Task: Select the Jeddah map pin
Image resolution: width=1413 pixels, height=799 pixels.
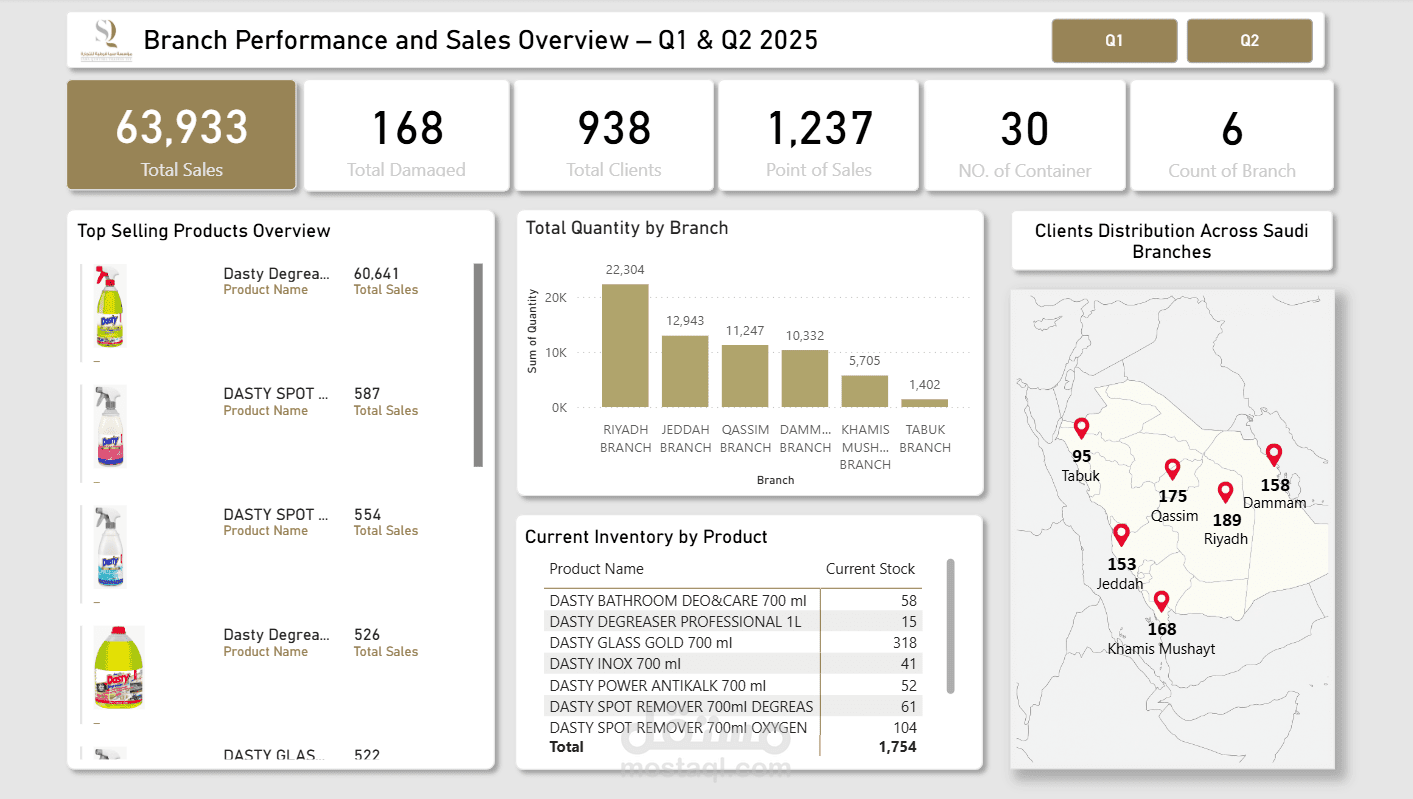Action: tap(1121, 535)
